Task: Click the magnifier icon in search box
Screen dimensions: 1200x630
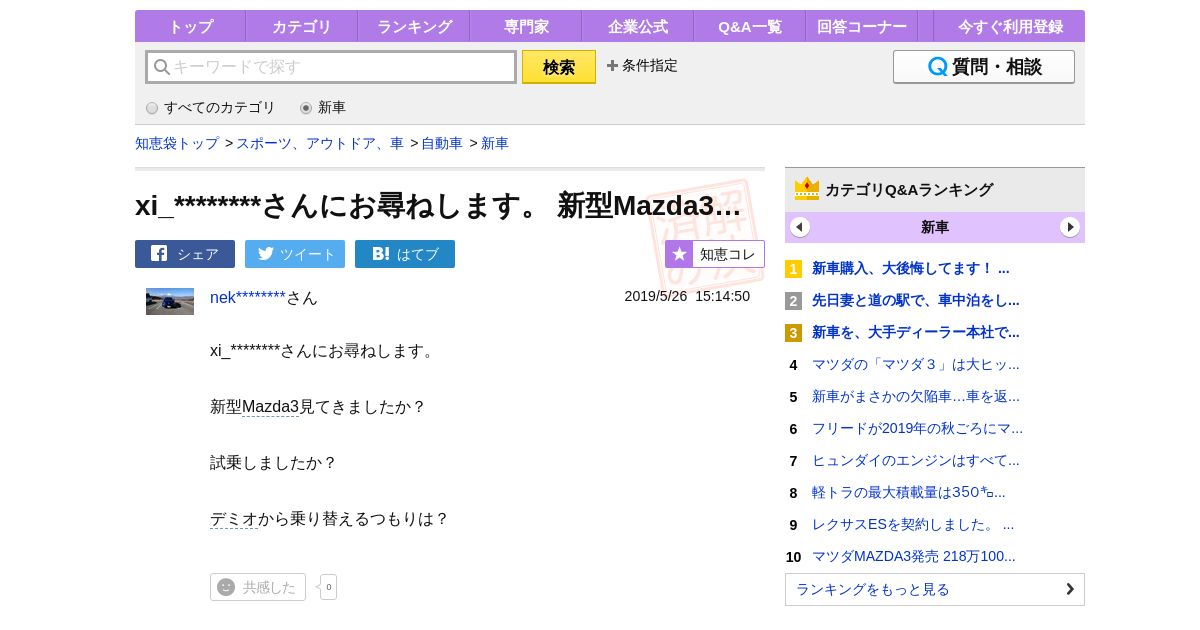Action: click(161, 67)
